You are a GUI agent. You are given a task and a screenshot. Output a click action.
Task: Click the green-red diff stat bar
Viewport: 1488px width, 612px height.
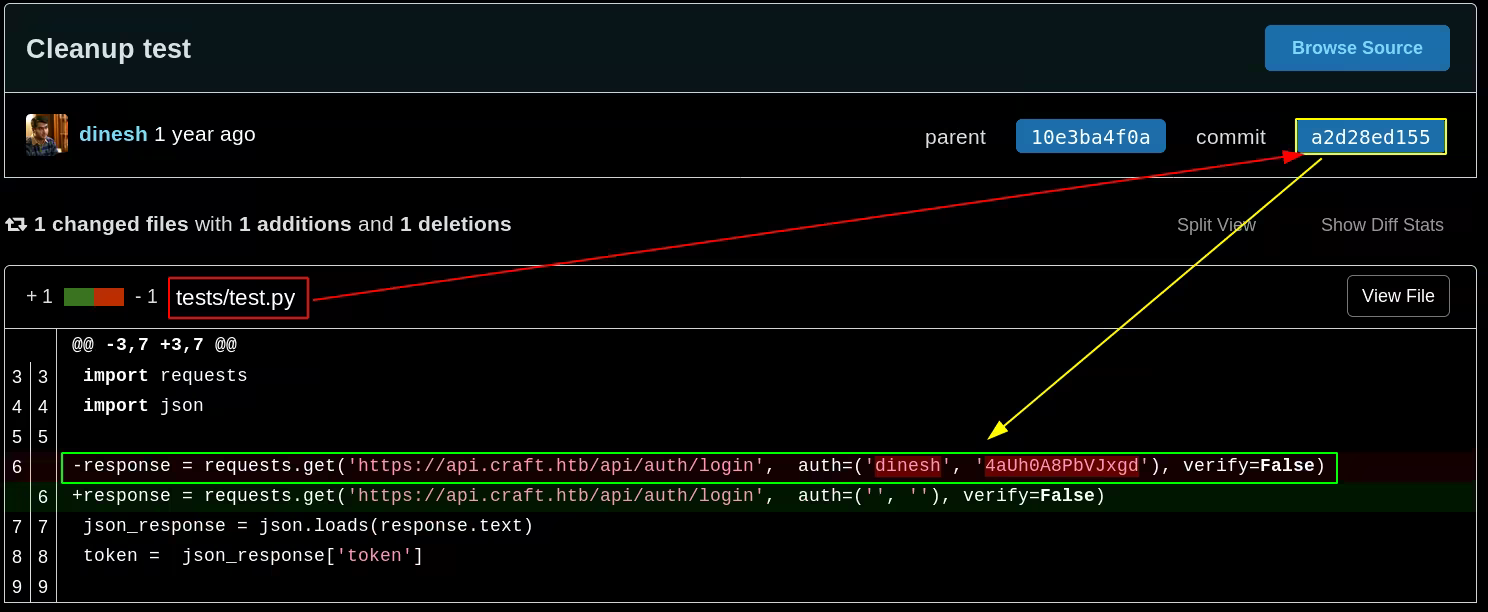pos(93,297)
